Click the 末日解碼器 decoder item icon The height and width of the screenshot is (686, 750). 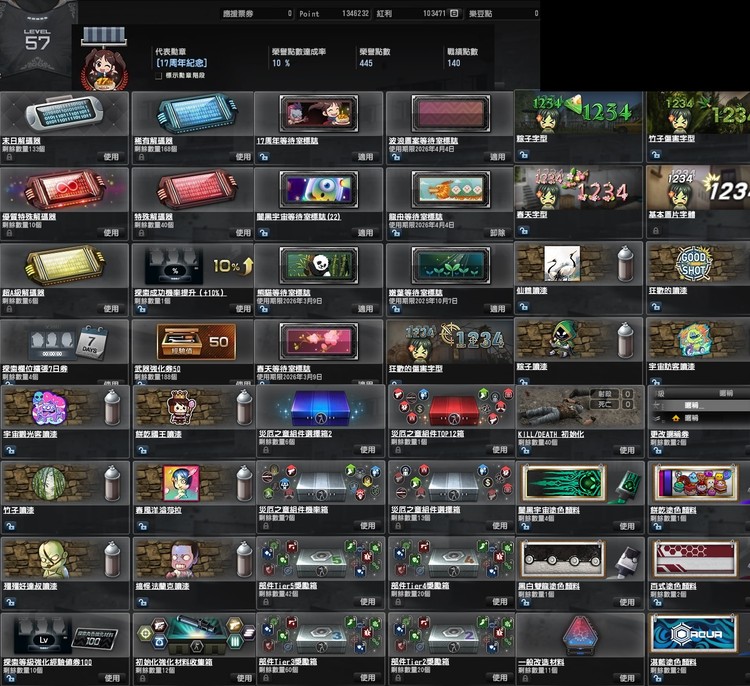[64, 114]
